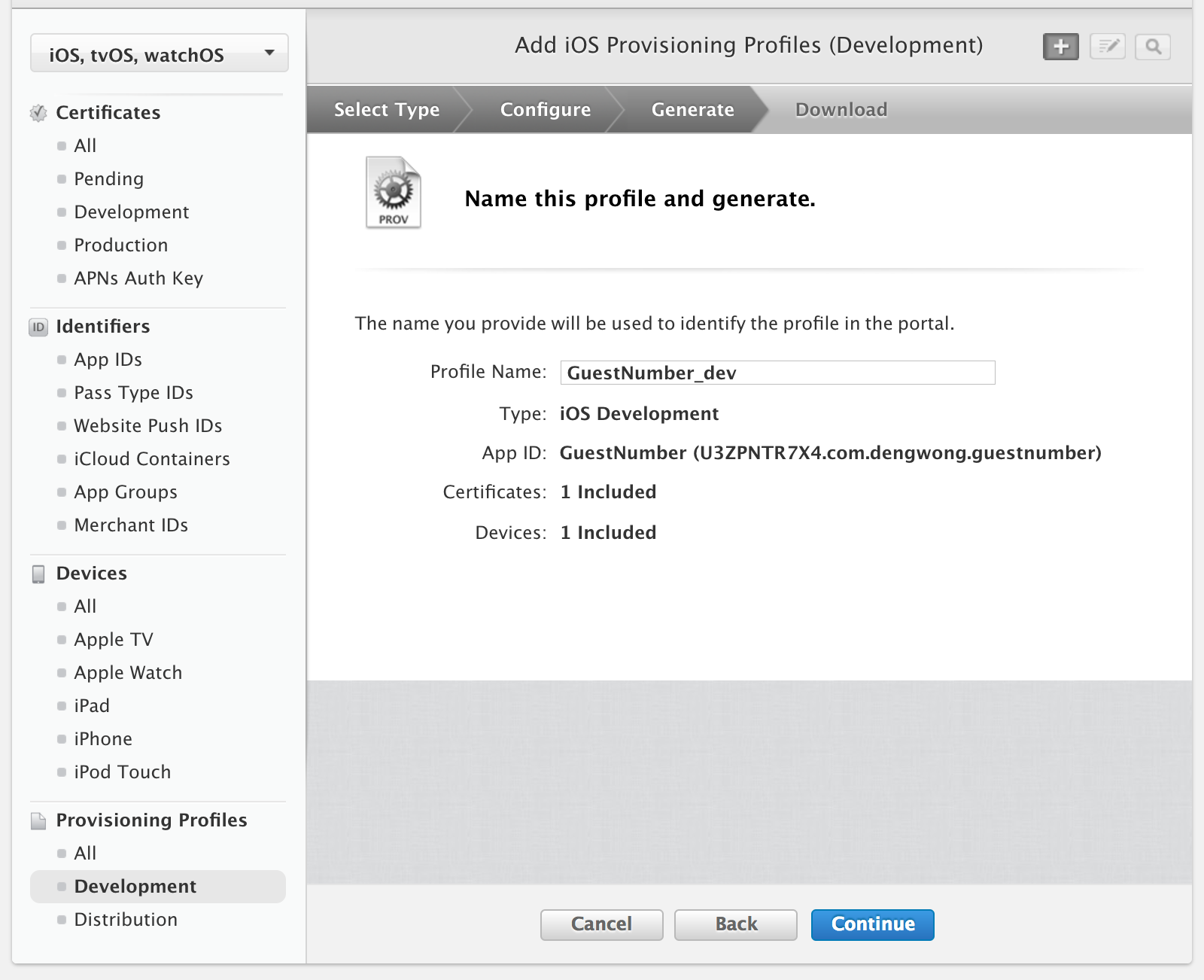Screen dimensions: 1204x980
Task: Click the Add iOS Provisioning Profiles title
Action: point(749,46)
